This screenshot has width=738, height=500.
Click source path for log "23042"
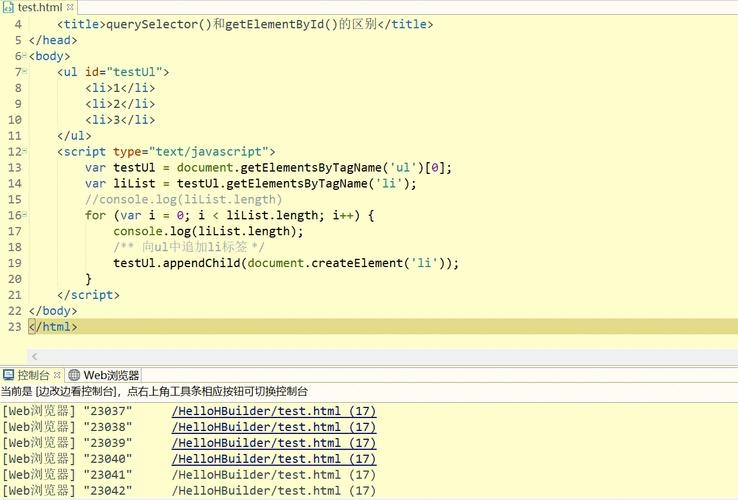(x=274, y=491)
